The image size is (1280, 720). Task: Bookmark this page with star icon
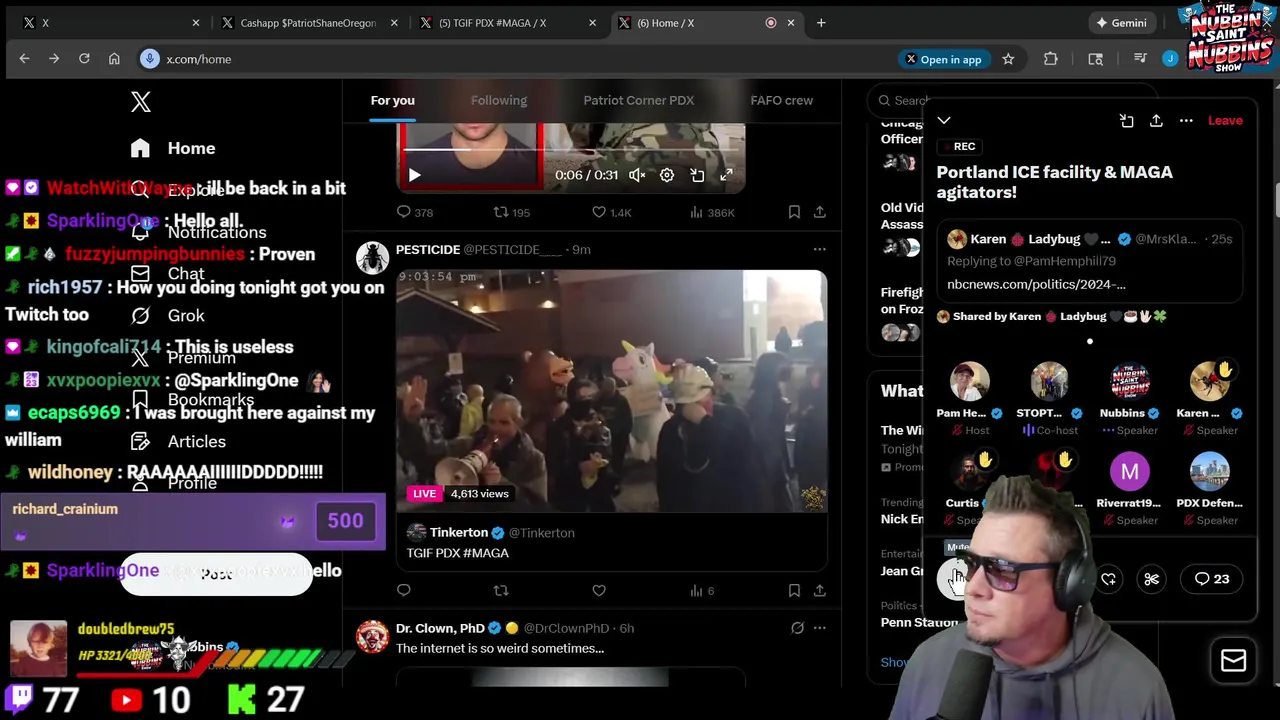click(x=1008, y=59)
